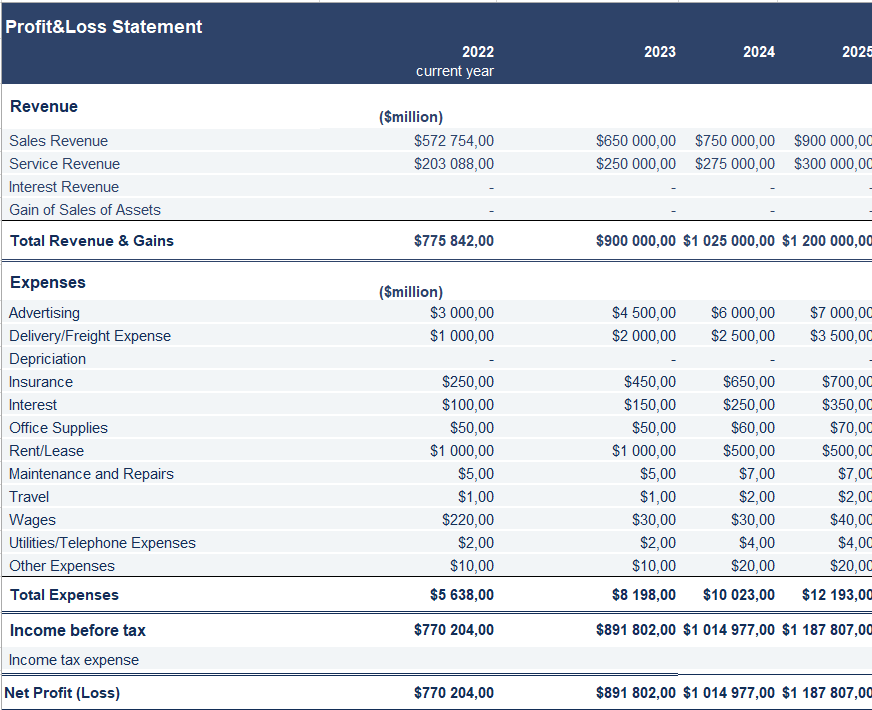Click the Expenses section heading
This screenshot has width=872, height=710.
point(48,283)
